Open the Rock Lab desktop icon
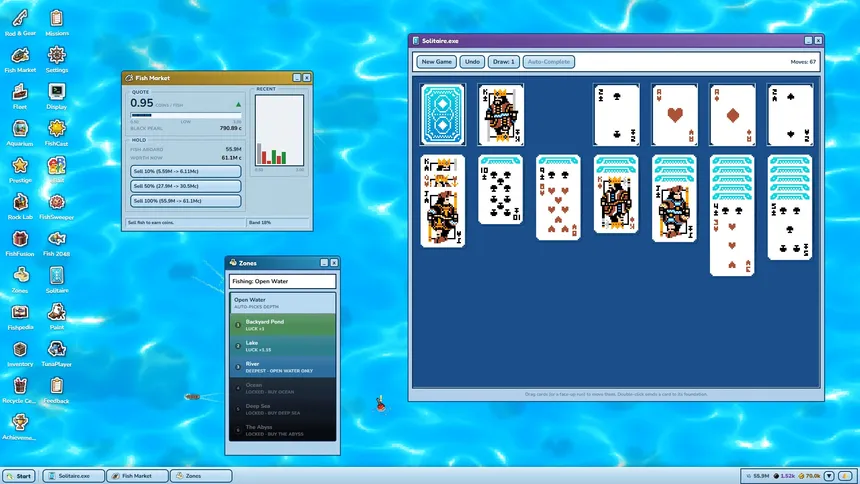 click(x=20, y=206)
